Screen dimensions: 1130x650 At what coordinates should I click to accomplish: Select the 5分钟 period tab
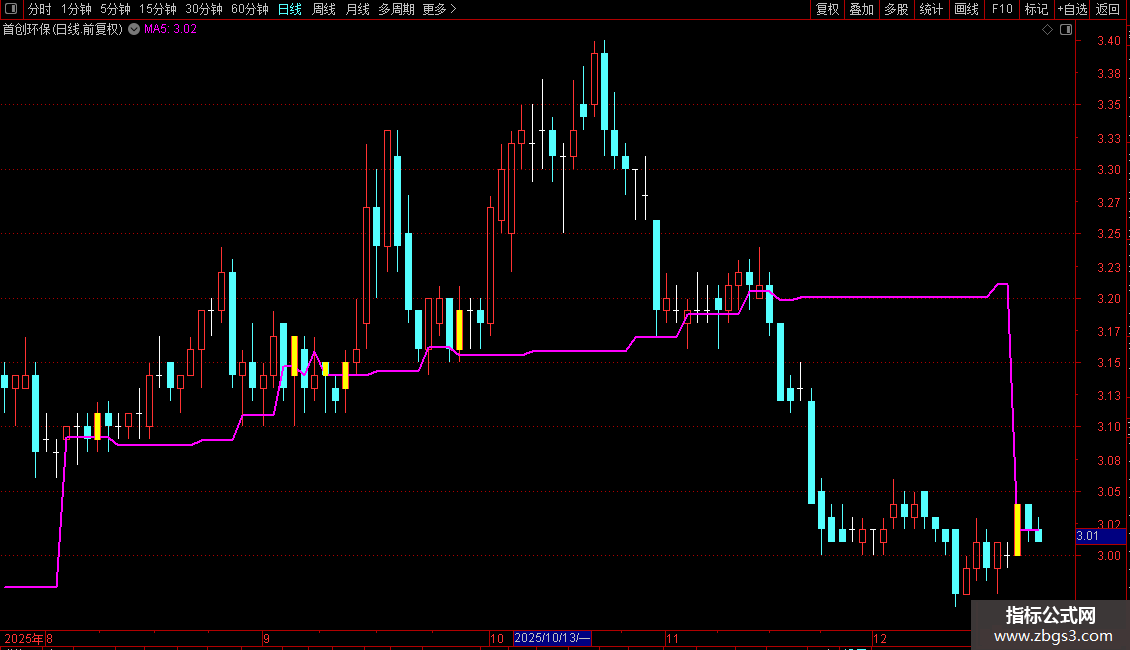[115, 9]
